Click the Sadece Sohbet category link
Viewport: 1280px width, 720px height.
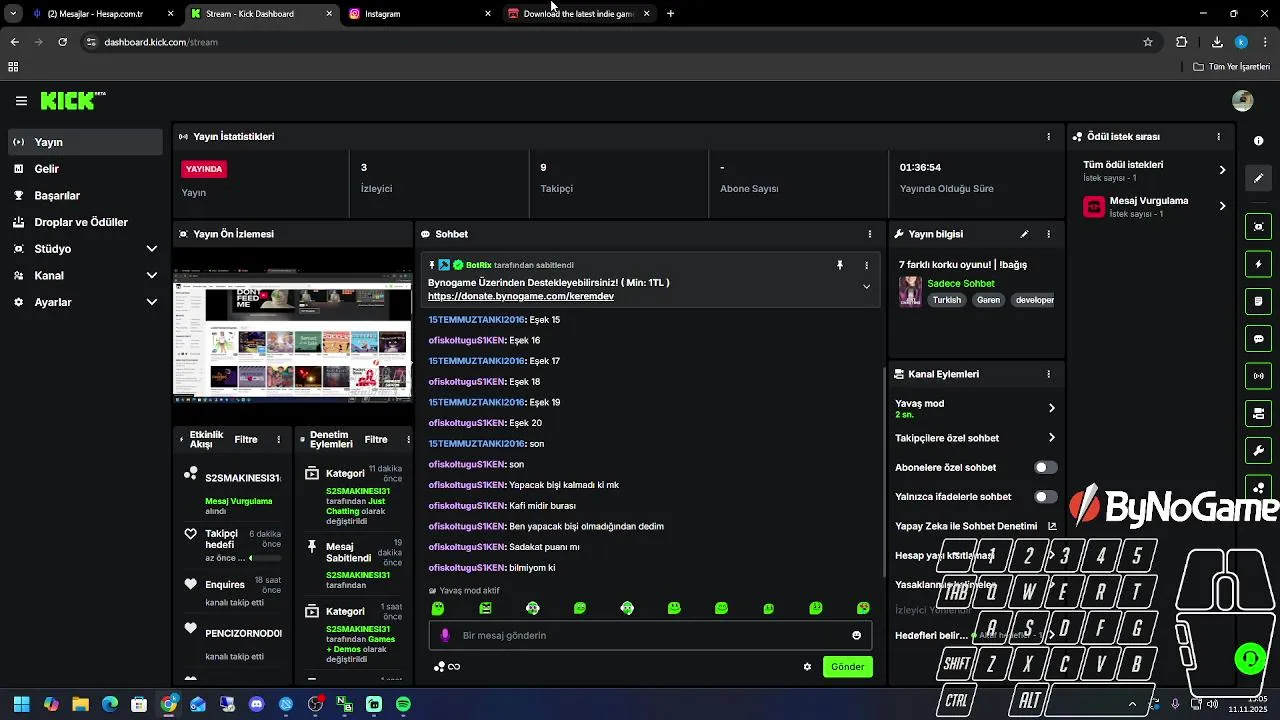coord(961,284)
